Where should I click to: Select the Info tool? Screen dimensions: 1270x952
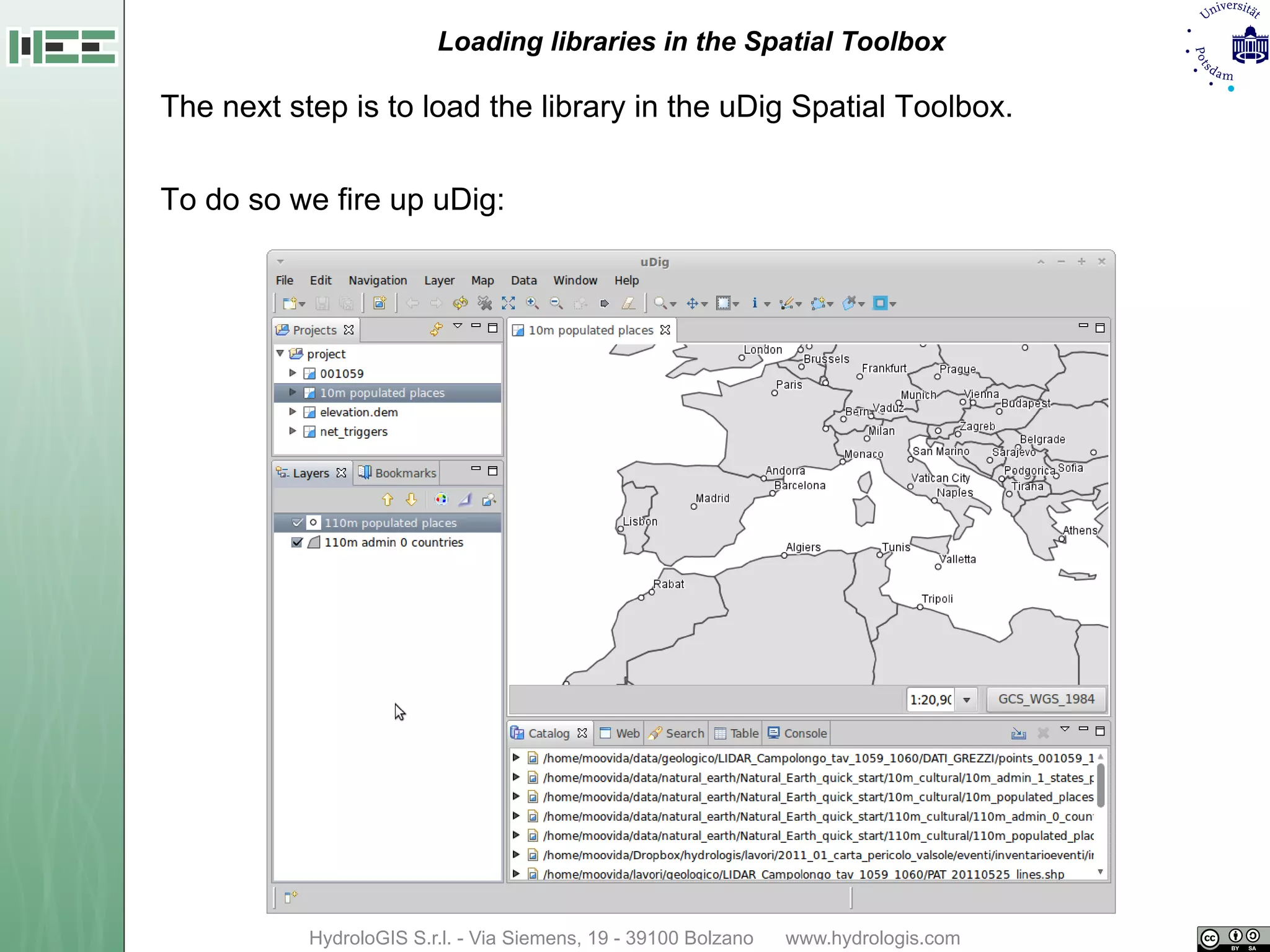[x=755, y=303]
